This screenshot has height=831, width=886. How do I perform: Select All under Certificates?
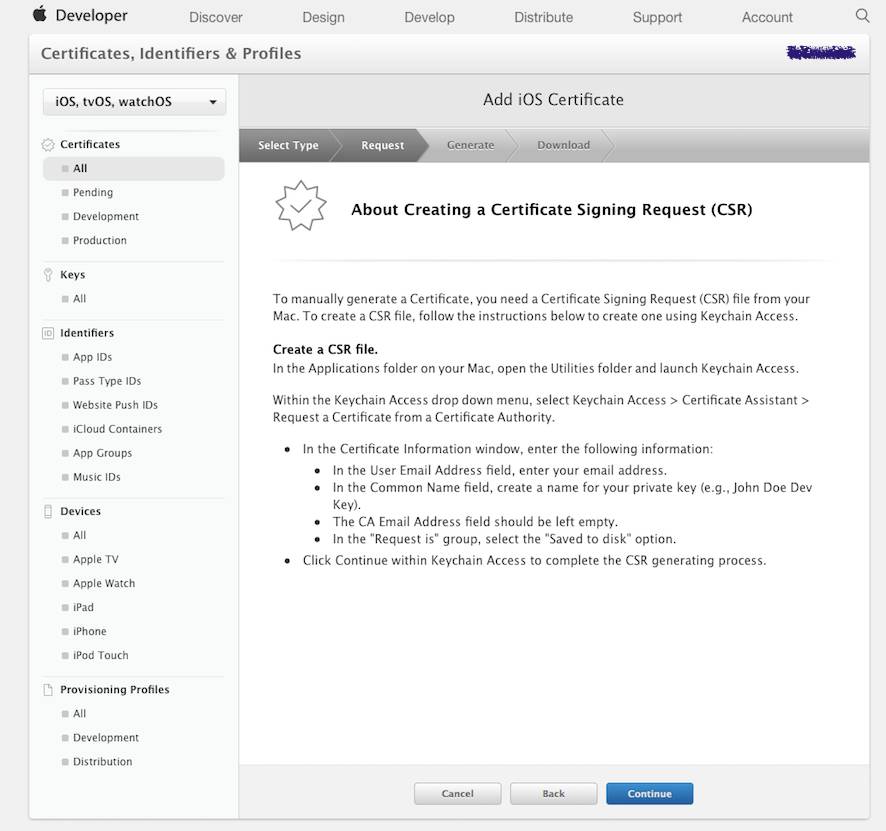pyautogui.click(x=134, y=169)
